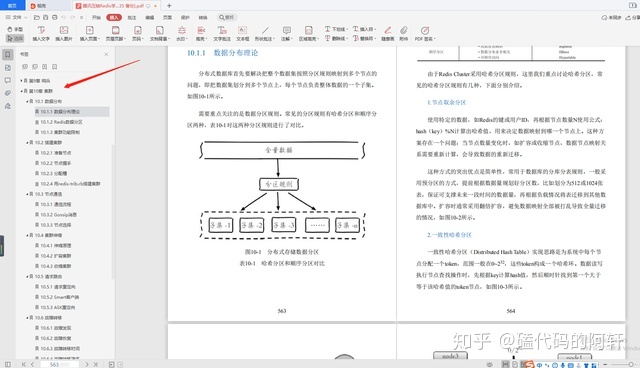Click the 插入符 insert caret tool
Image resolution: width=640 pixels, height=368 pixels.
tap(364, 29)
